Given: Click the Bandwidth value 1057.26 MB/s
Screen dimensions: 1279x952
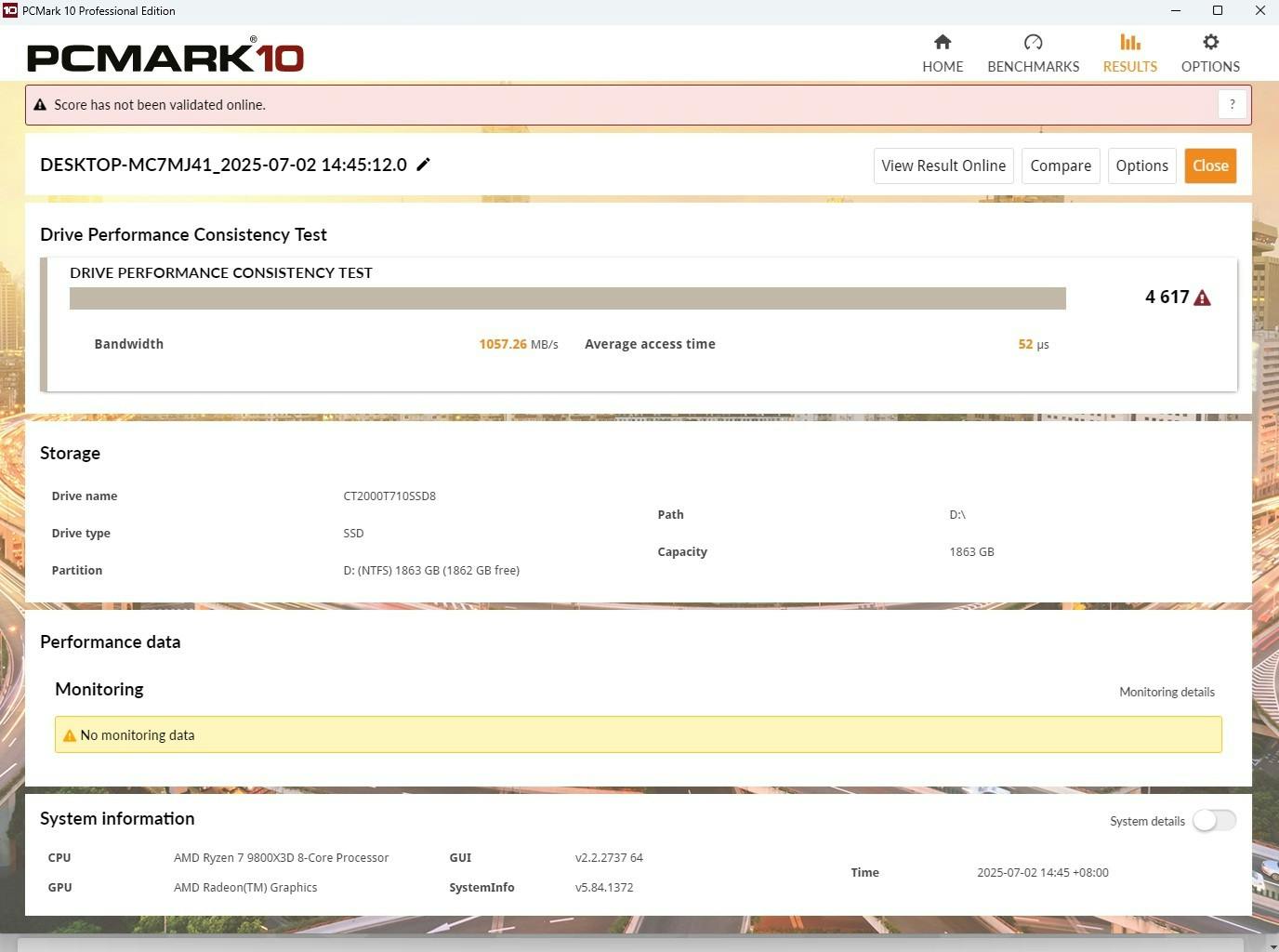Looking at the screenshot, I should click(519, 344).
